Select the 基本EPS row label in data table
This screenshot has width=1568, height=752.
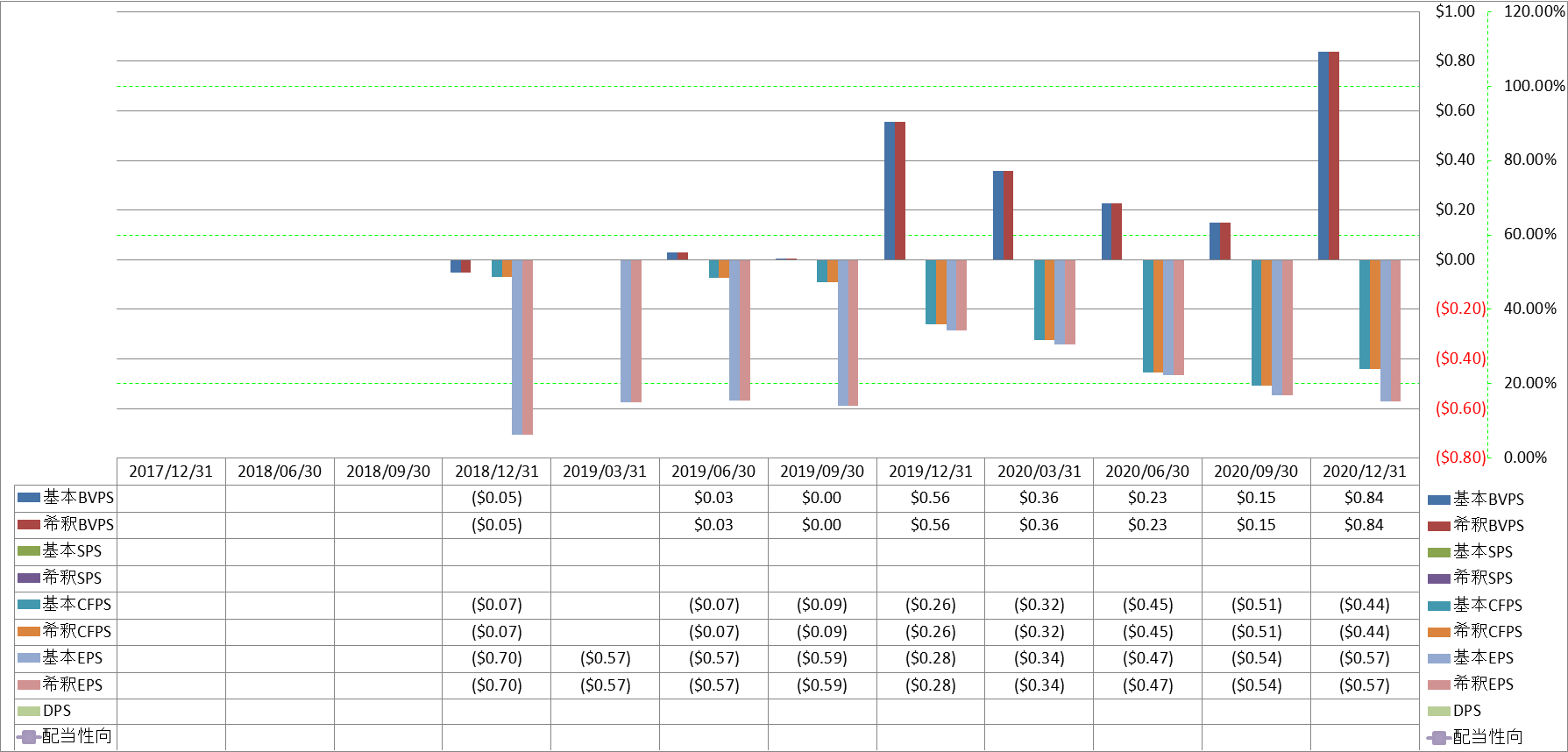(73, 657)
